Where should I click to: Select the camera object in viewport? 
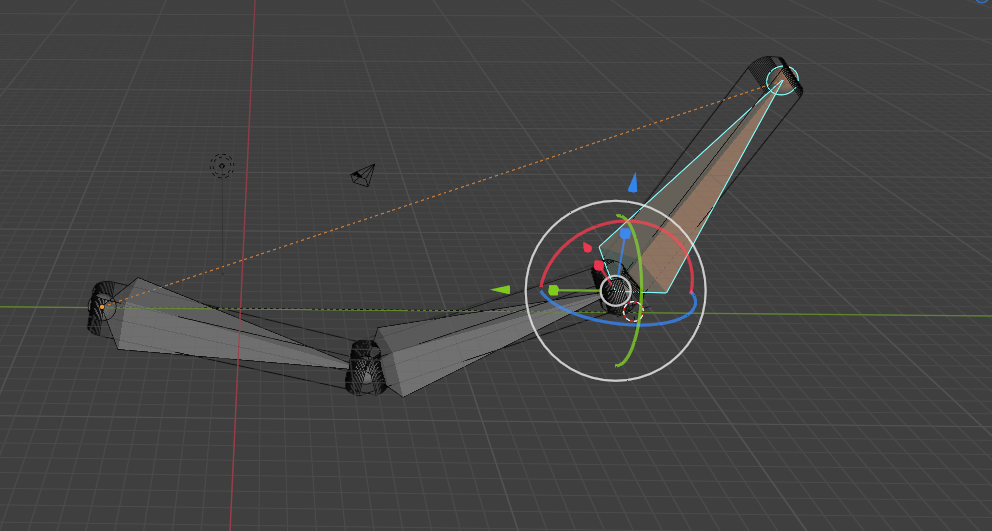363,176
